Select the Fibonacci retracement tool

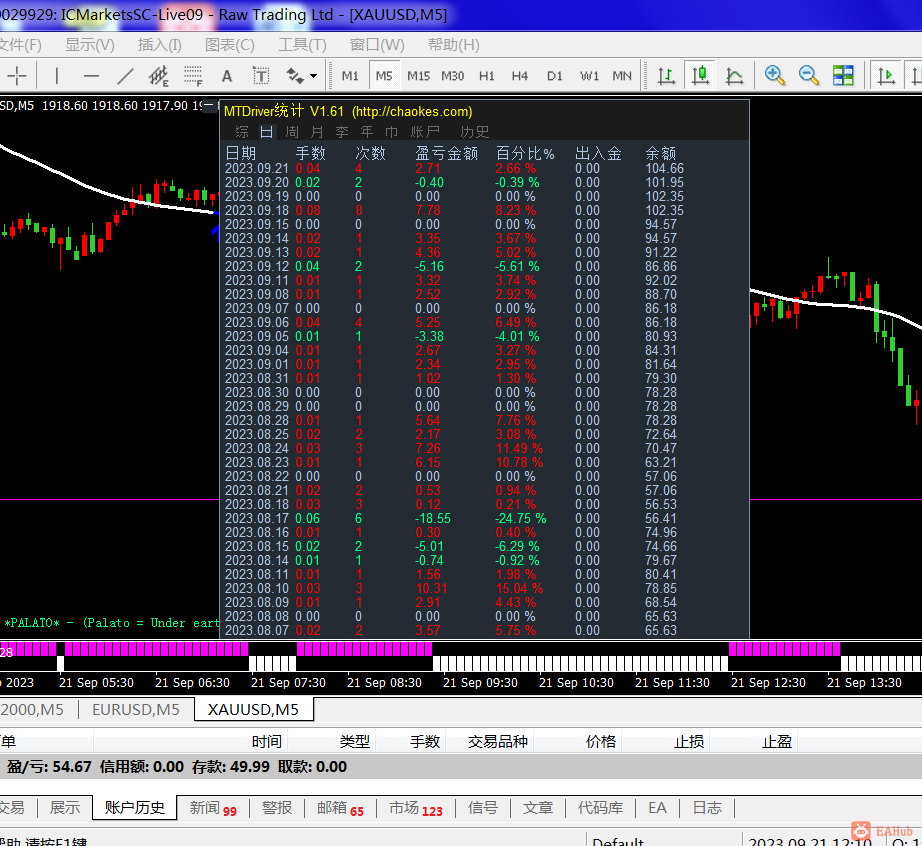(193, 76)
